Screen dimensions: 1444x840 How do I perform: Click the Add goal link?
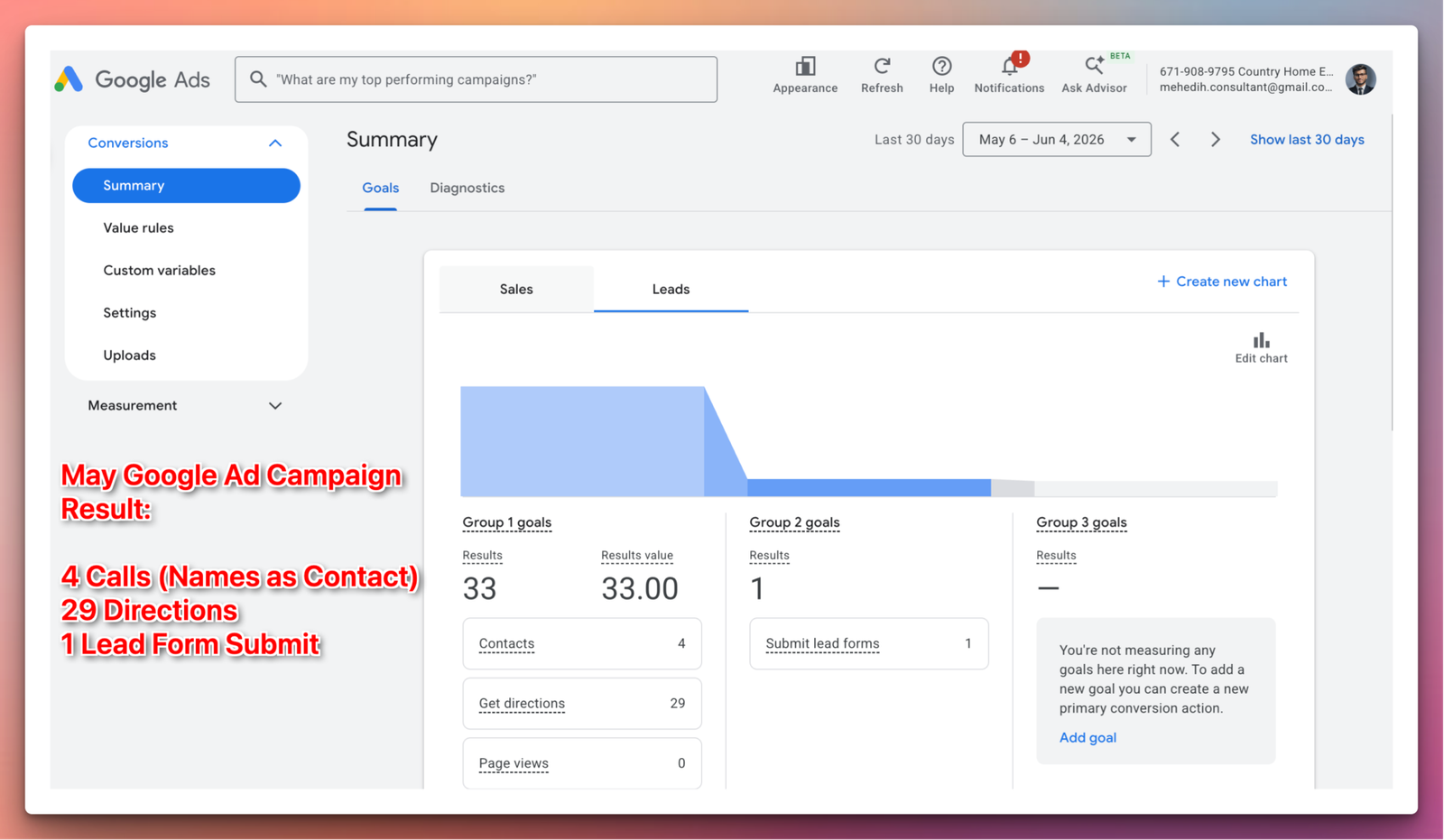(x=1088, y=738)
